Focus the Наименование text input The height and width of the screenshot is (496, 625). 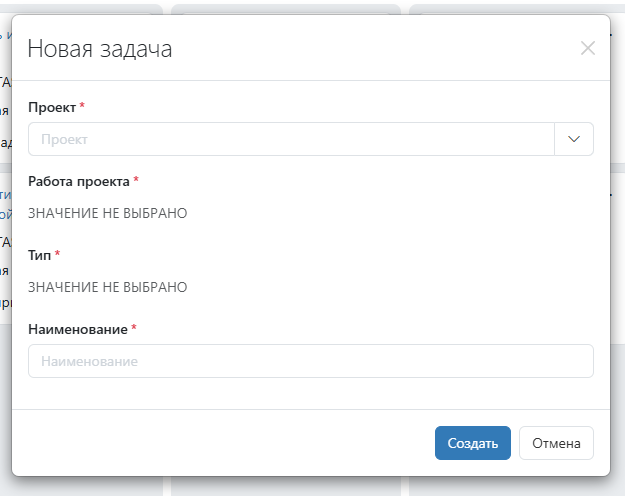(x=311, y=361)
